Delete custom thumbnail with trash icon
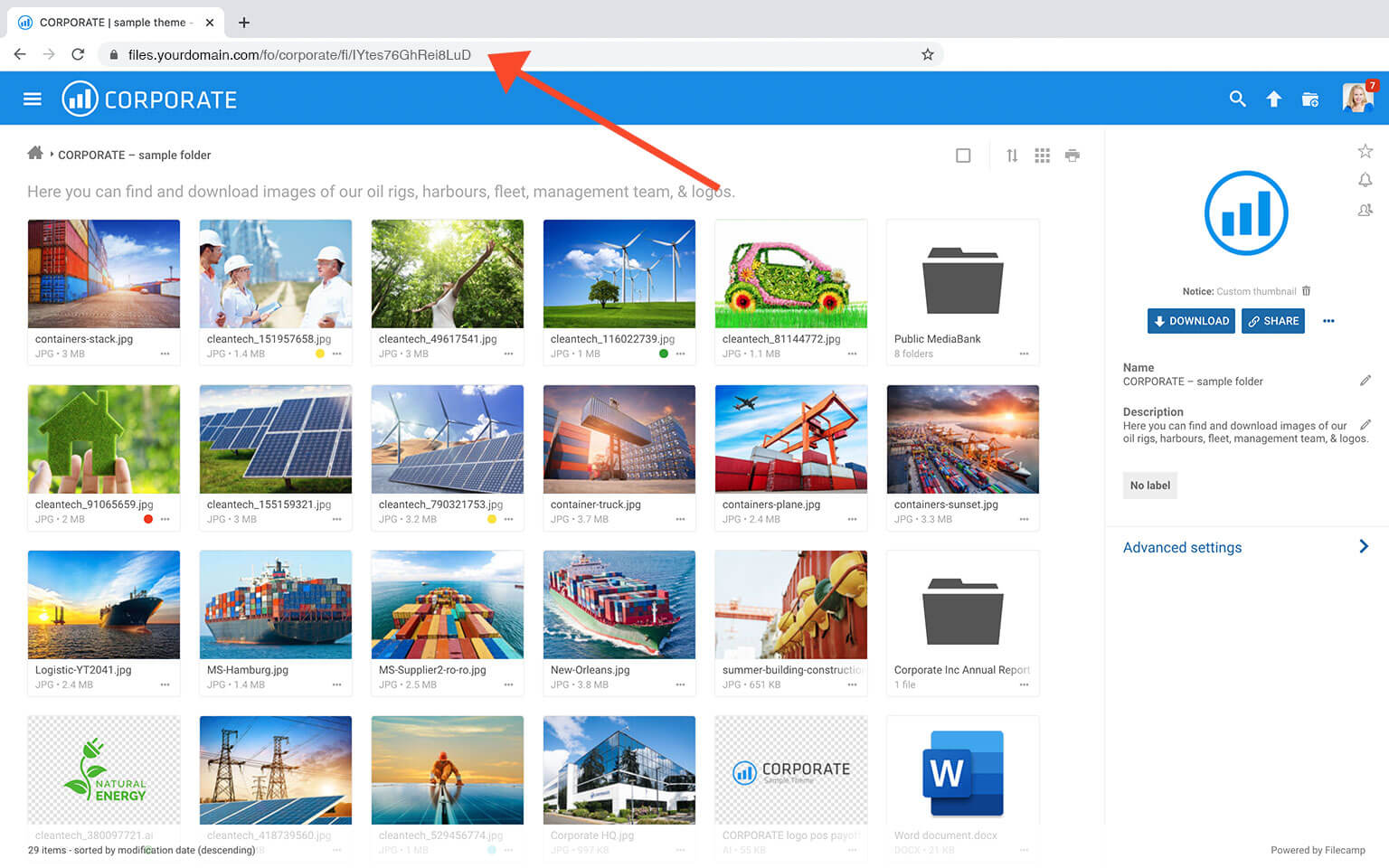Image resolution: width=1389 pixels, height=868 pixels. click(x=1306, y=291)
